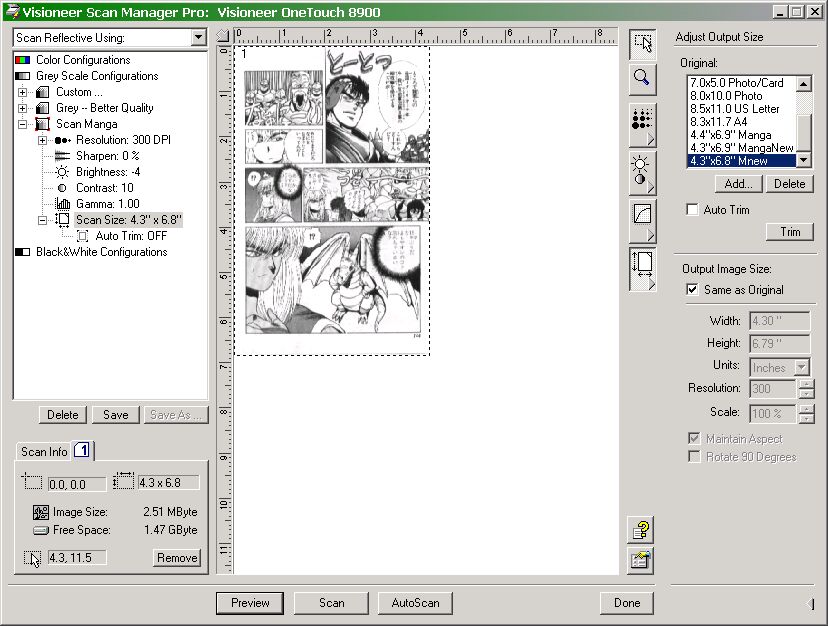The height and width of the screenshot is (626, 828).
Task: Click the Resolution stepper up arrow
Action: coord(806,384)
